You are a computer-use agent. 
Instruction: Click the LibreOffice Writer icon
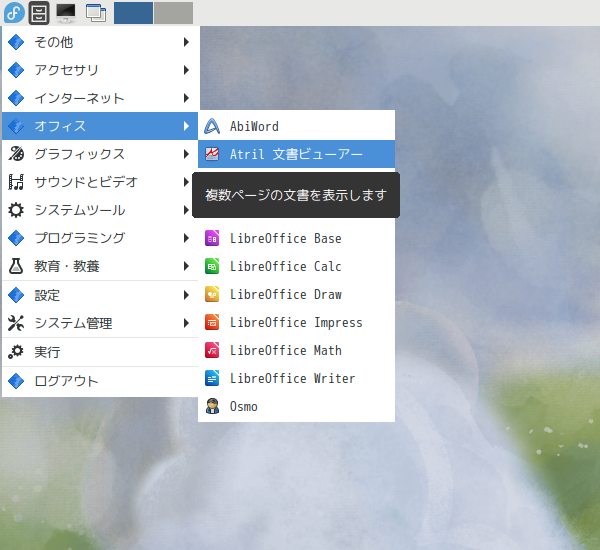point(212,378)
